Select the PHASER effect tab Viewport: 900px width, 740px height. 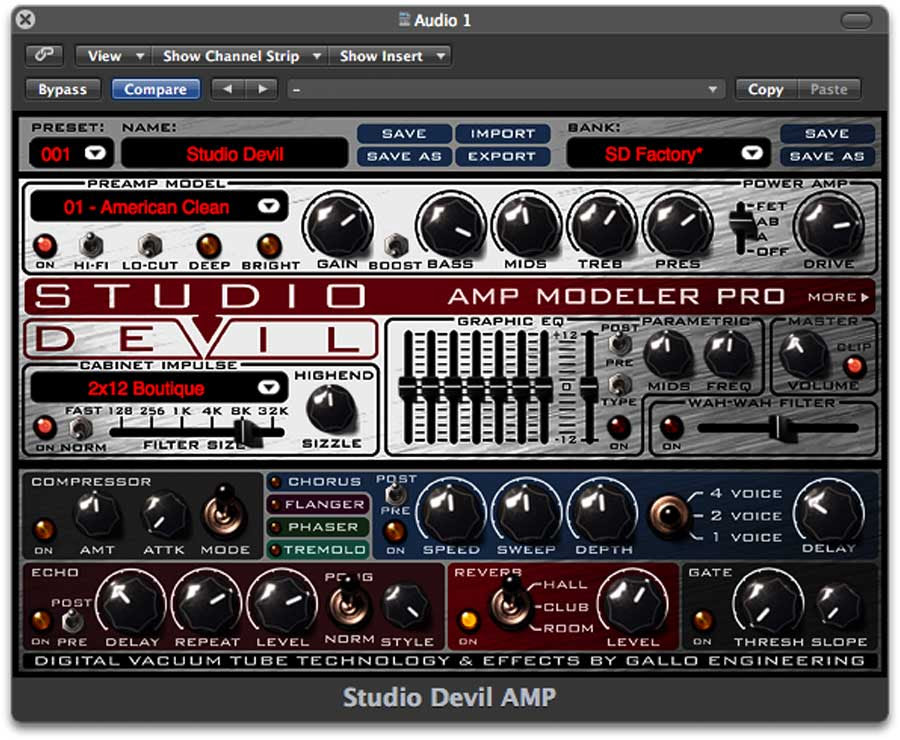click(x=317, y=526)
